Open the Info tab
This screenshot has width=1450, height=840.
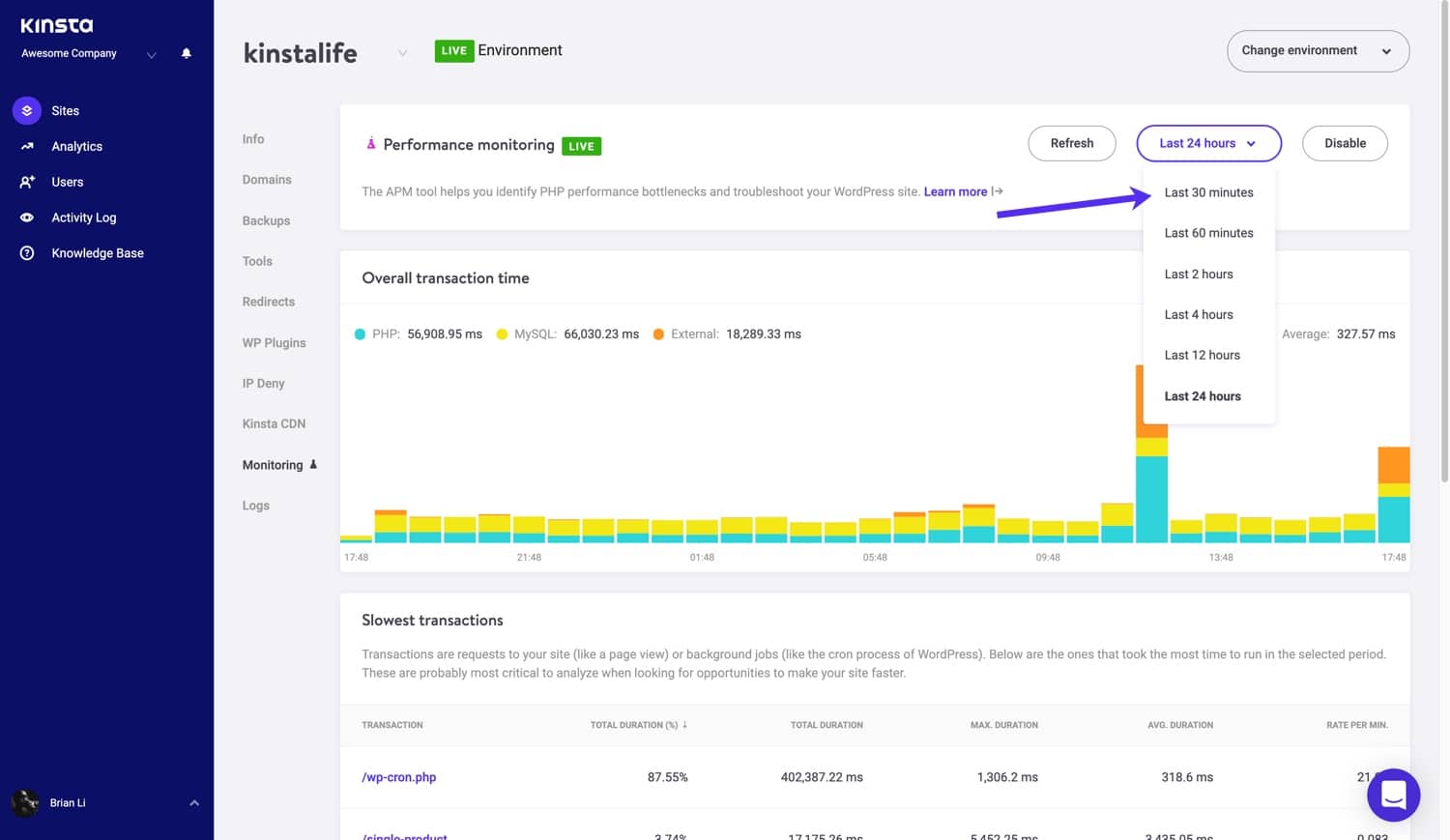(253, 139)
